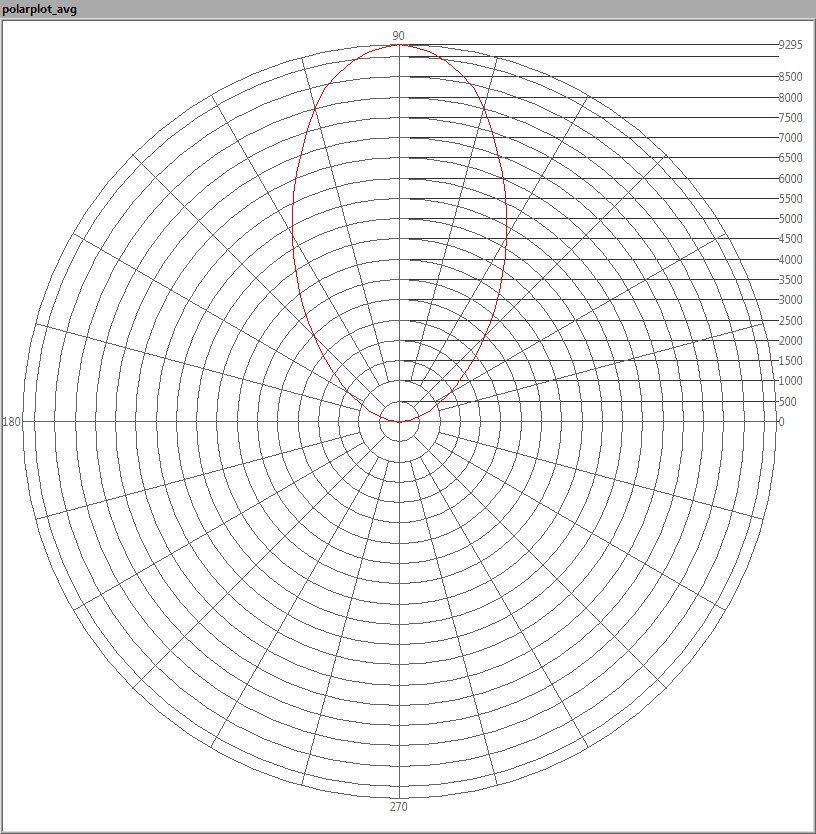
Task: Pick the 6500 radial scale label
Action: click(x=790, y=158)
